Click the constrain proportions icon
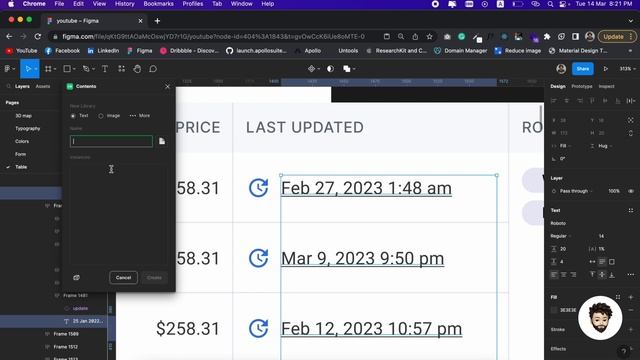Image resolution: width=640 pixels, height=360 pixels. click(x=631, y=133)
